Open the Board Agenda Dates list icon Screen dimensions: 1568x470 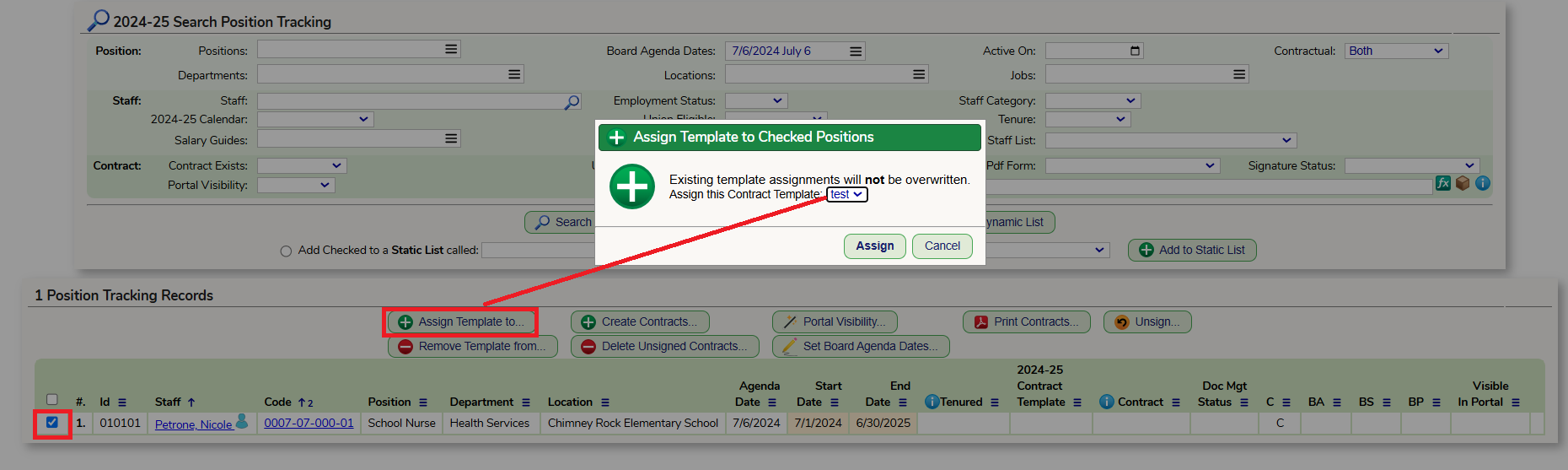[856, 51]
